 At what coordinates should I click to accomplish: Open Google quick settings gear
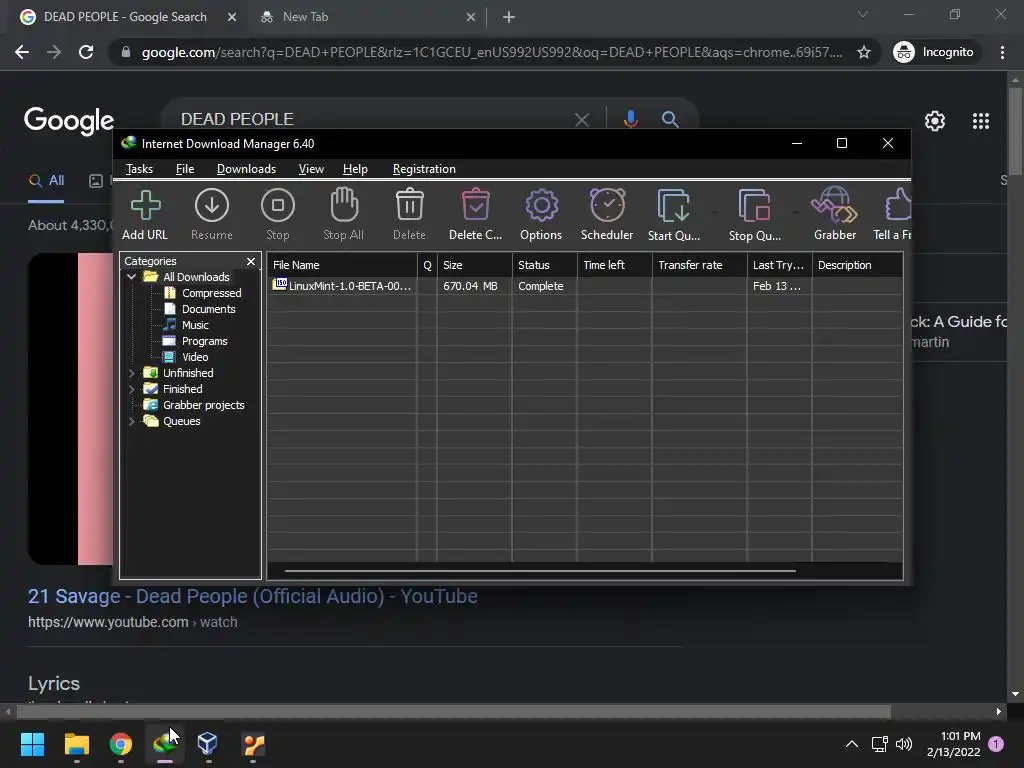pyautogui.click(x=935, y=121)
